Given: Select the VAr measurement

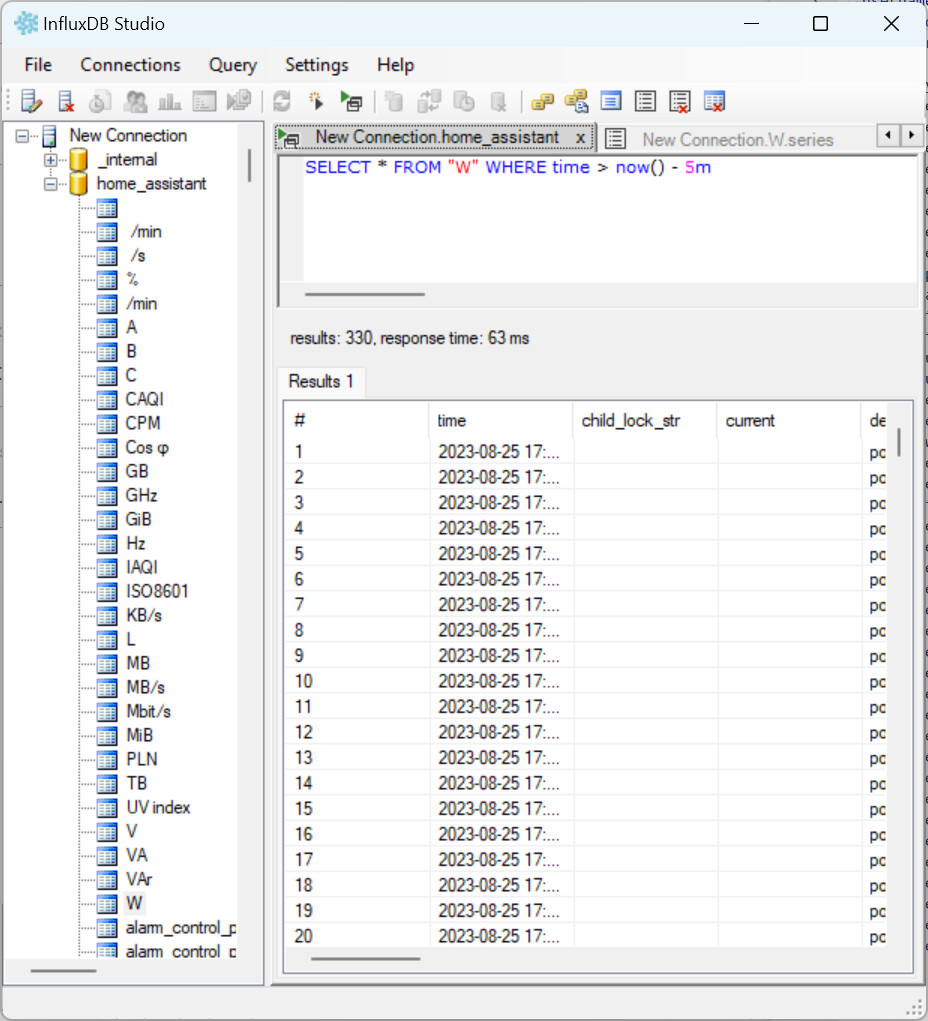Looking at the screenshot, I should [139, 879].
